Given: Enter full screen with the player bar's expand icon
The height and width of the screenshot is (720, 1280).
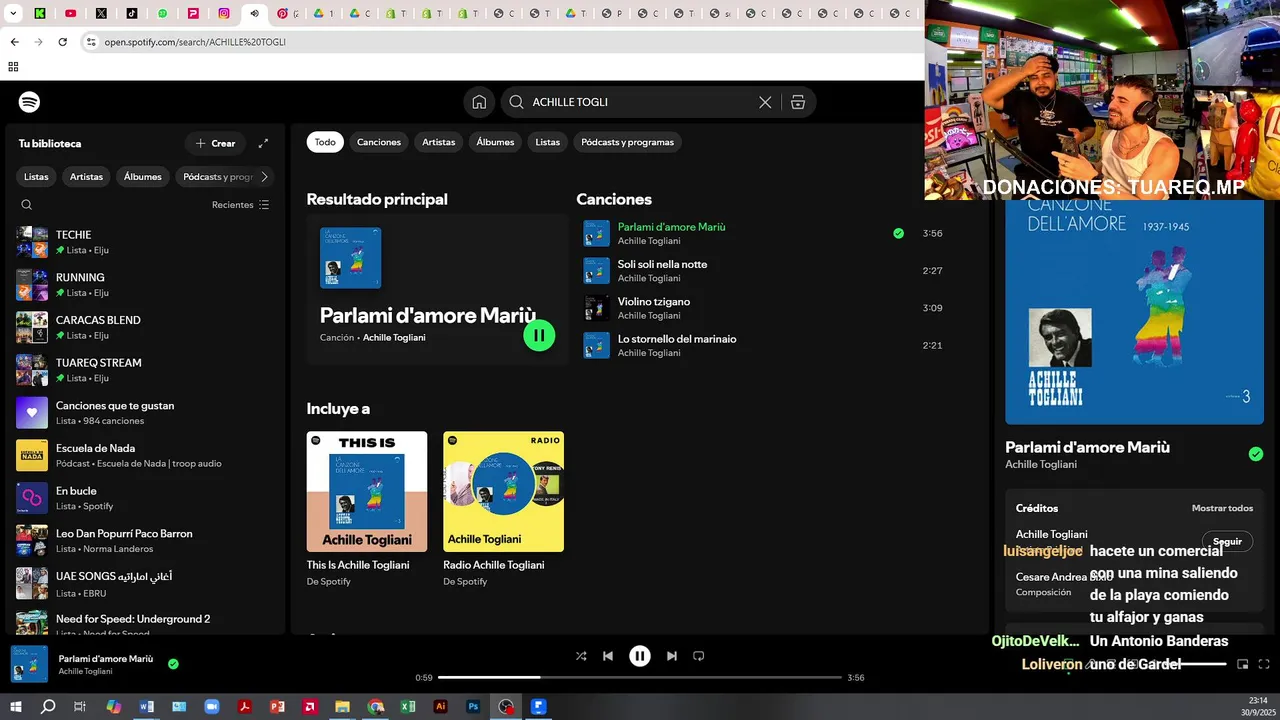Looking at the screenshot, I should (1264, 664).
